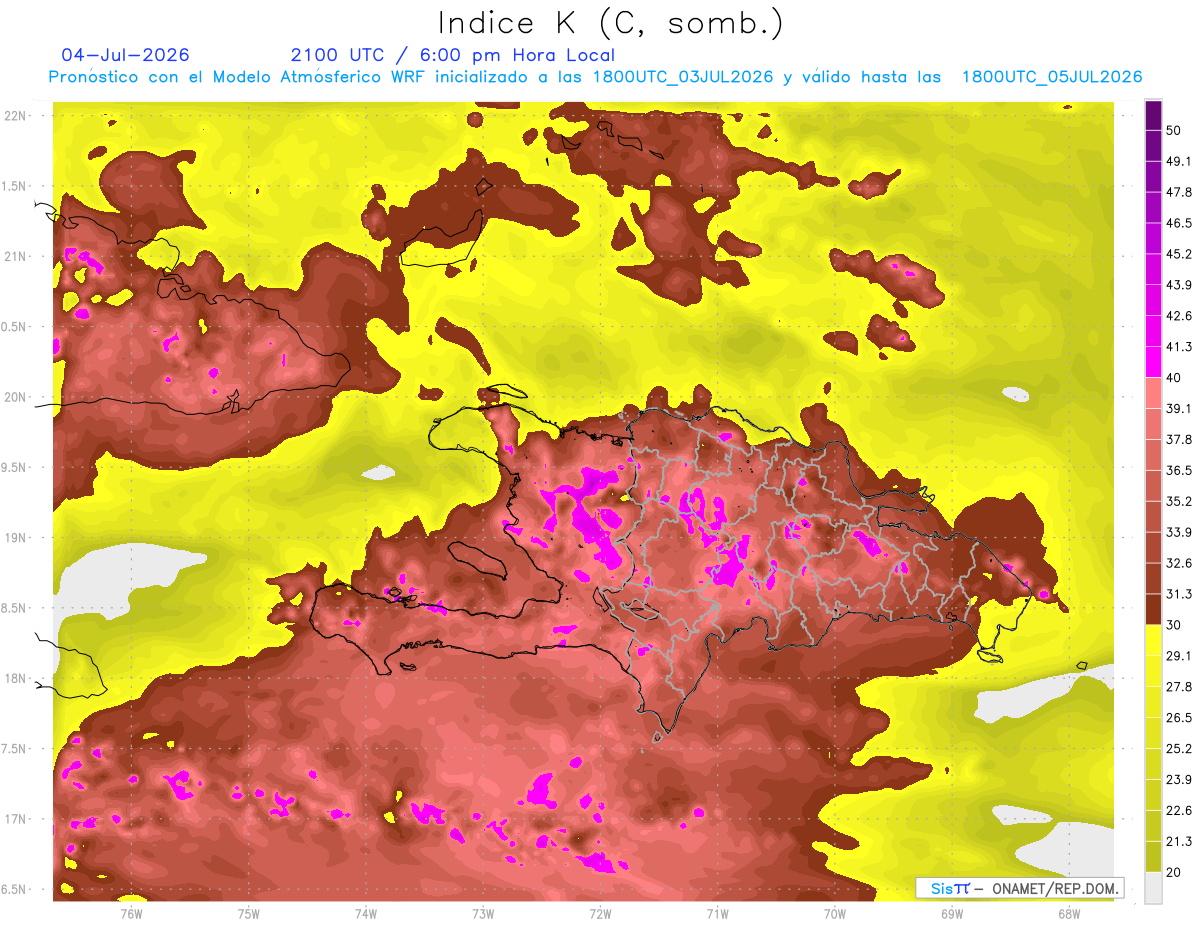Select the latitude label "17N"
This screenshot has width=1200, height=927.
pos(17,819)
